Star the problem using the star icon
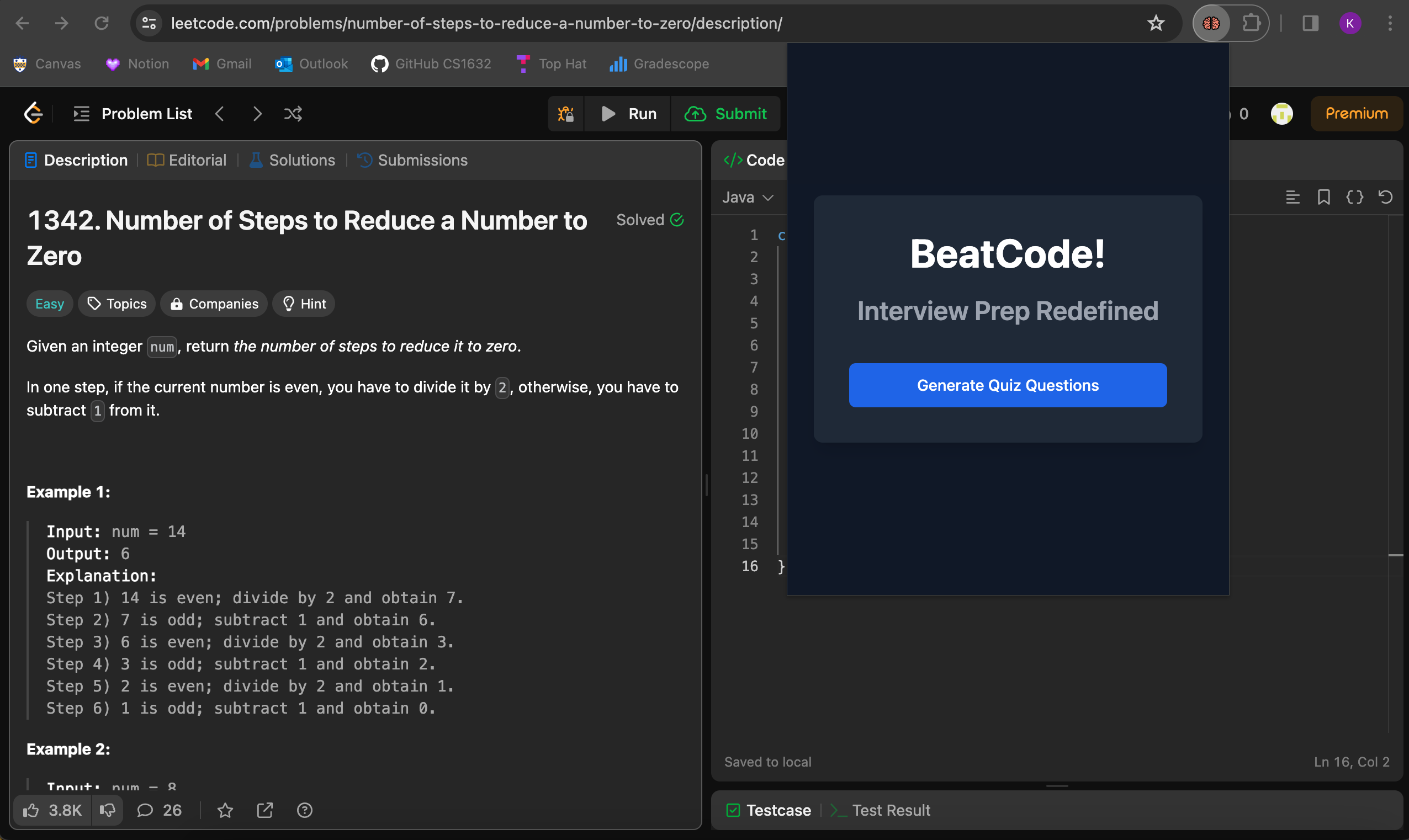The width and height of the screenshot is (1409, 840). point(225,810)
